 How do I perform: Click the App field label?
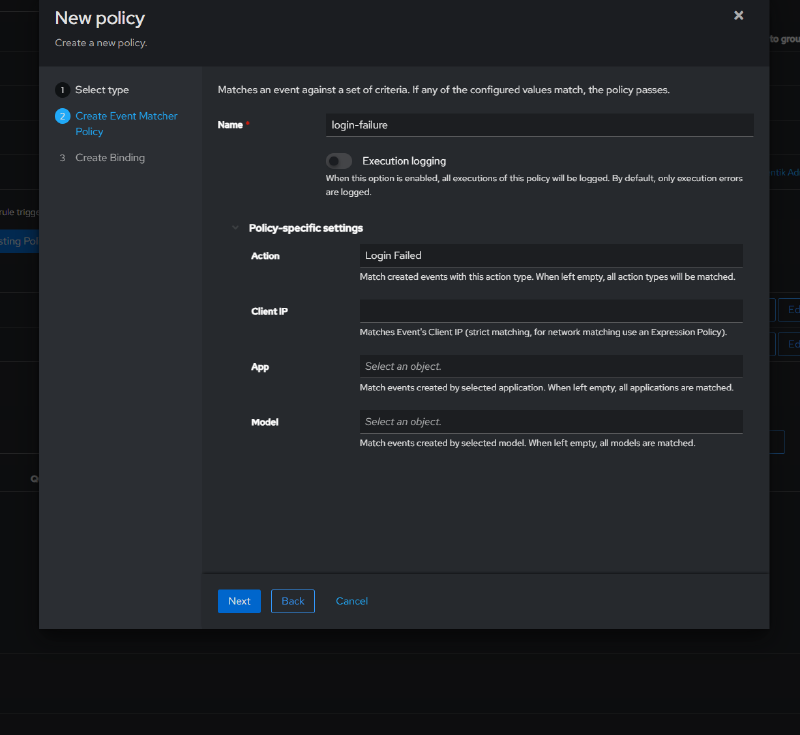(260, 367)
